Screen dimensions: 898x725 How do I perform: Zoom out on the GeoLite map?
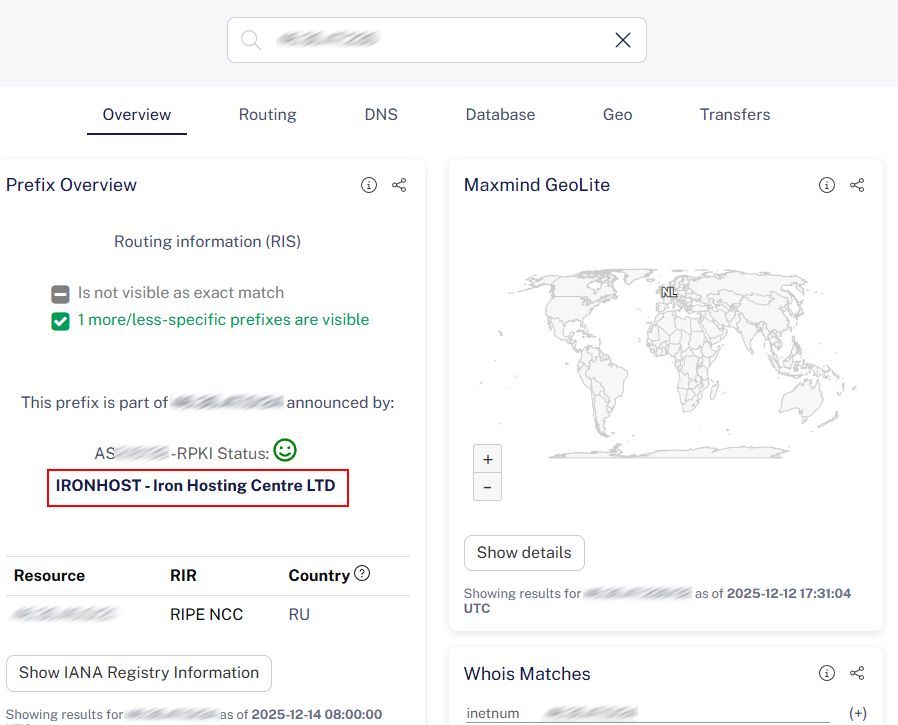click(487, 487)
